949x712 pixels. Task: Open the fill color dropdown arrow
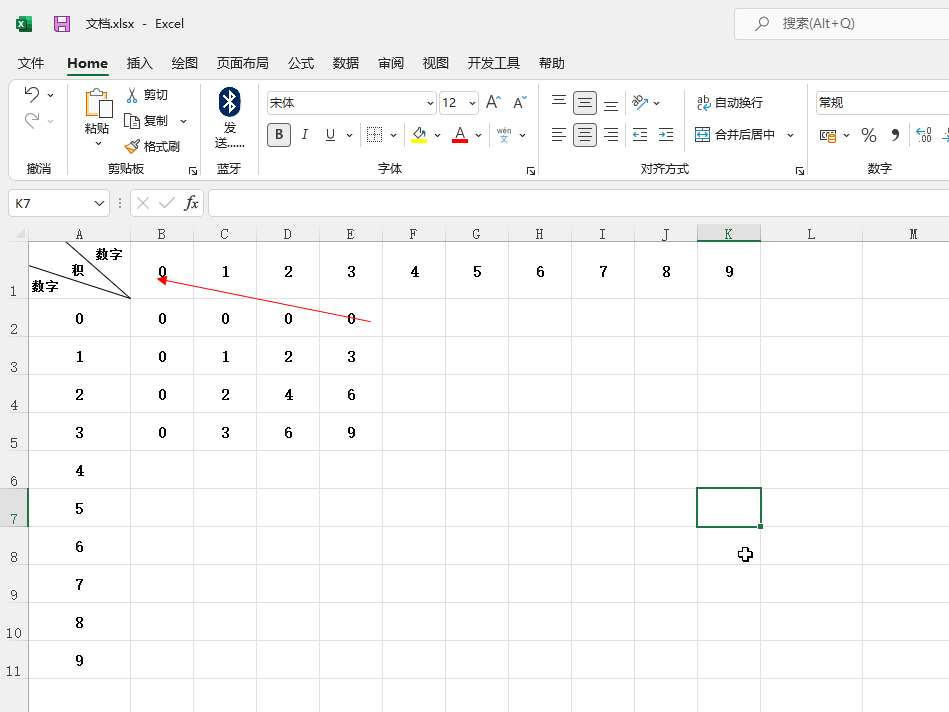point(437,135)
